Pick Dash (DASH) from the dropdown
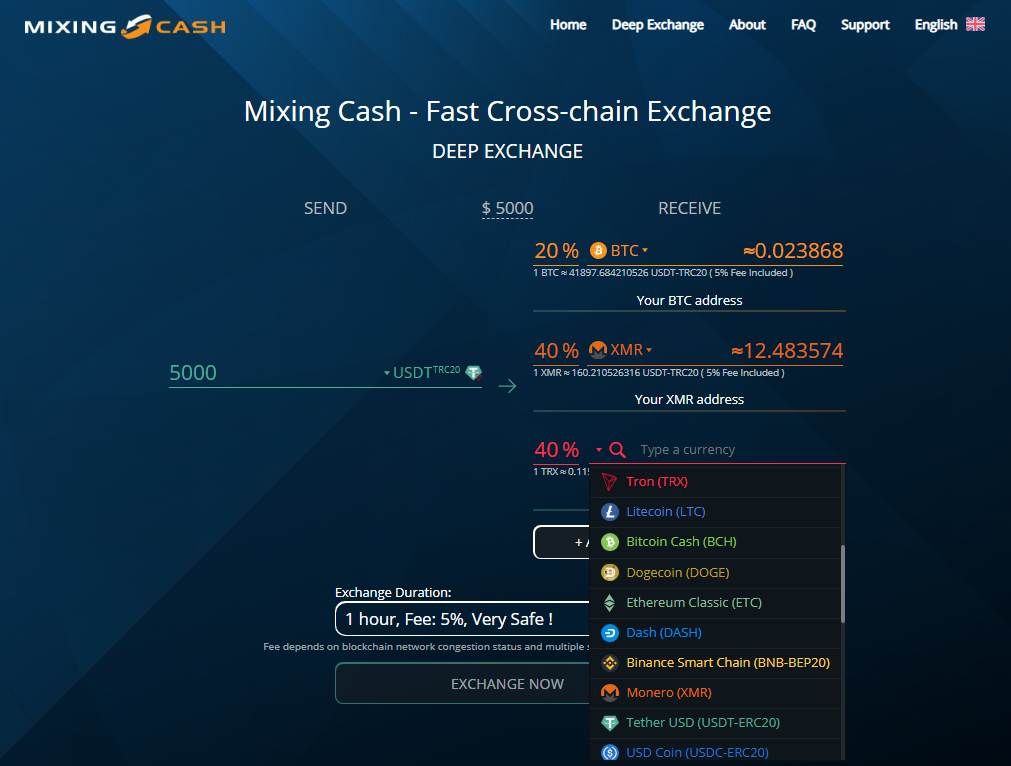 [x=716, y=633]
